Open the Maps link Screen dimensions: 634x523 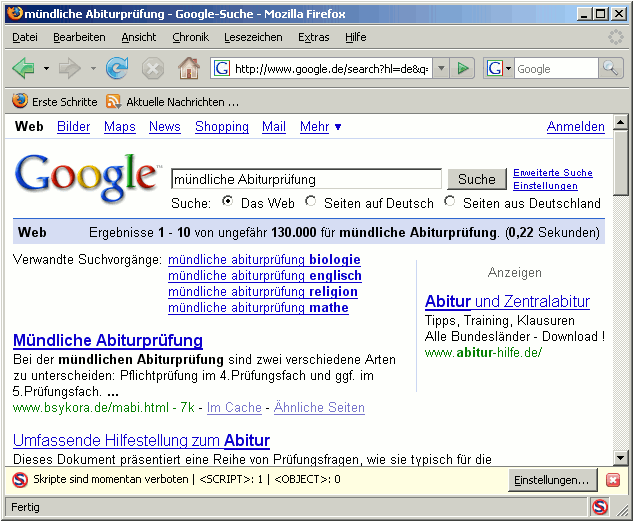click(120, 127)
